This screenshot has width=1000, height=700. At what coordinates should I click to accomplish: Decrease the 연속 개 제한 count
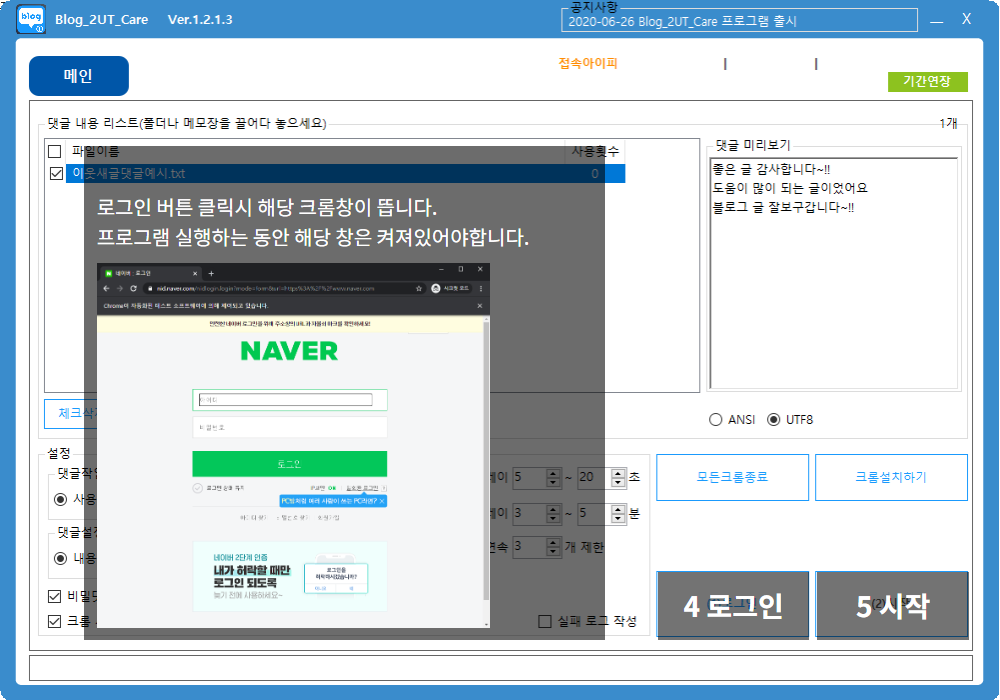tap(553, 551)
